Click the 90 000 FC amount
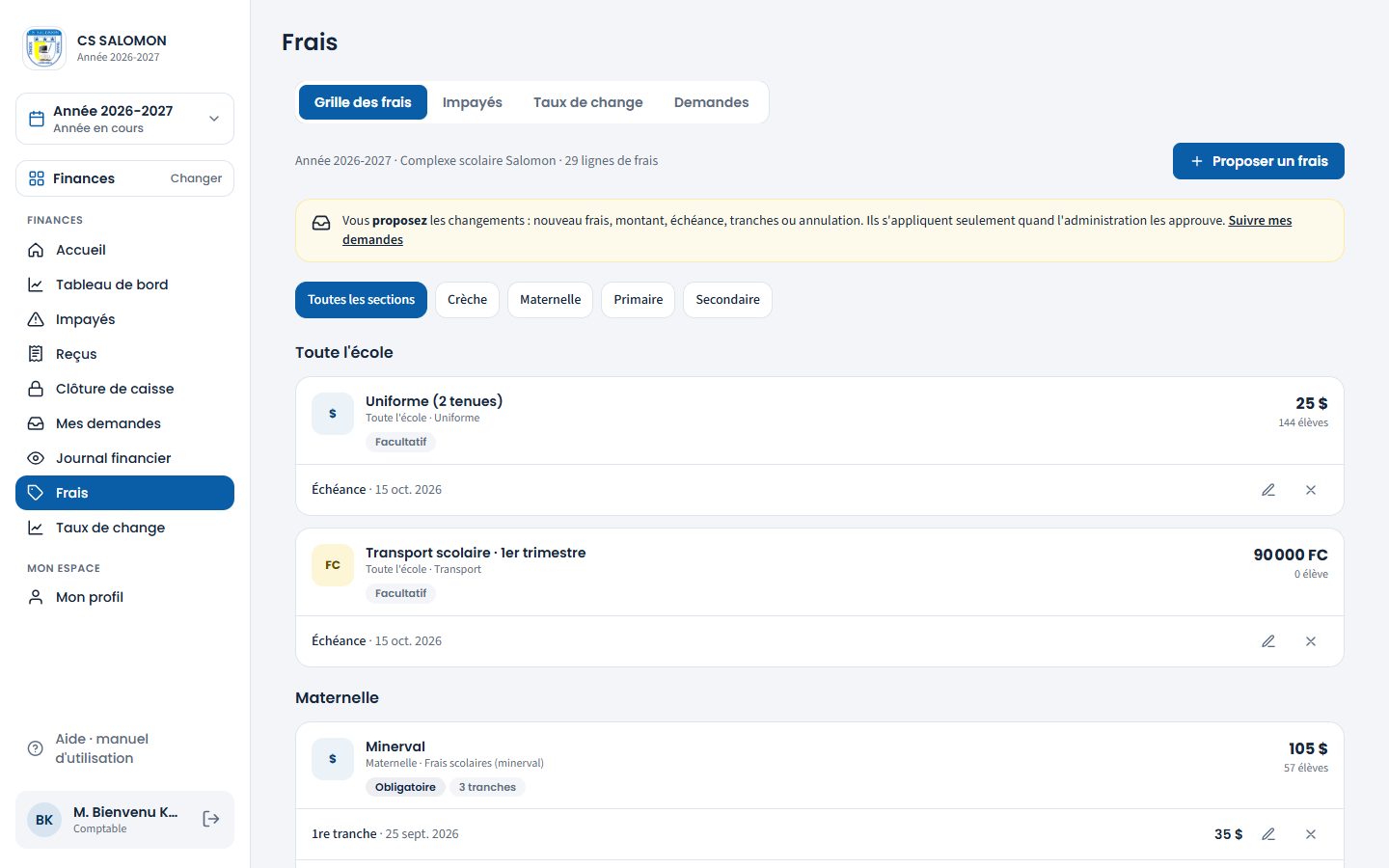This screenshot has height=868, width=1389. 1291,555
